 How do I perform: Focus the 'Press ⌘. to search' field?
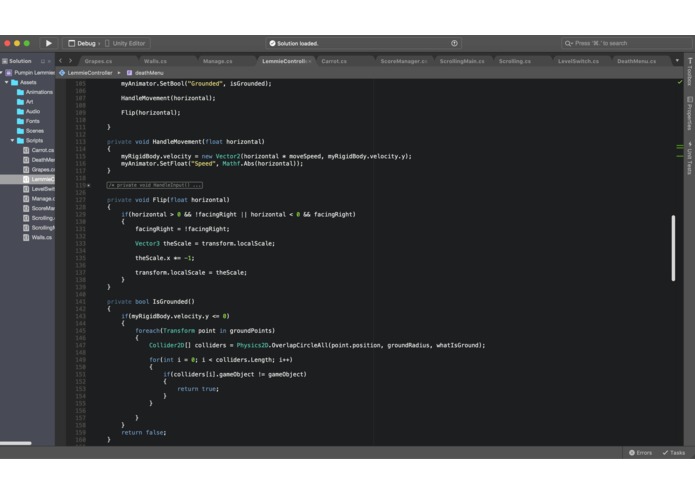point(626,43)
